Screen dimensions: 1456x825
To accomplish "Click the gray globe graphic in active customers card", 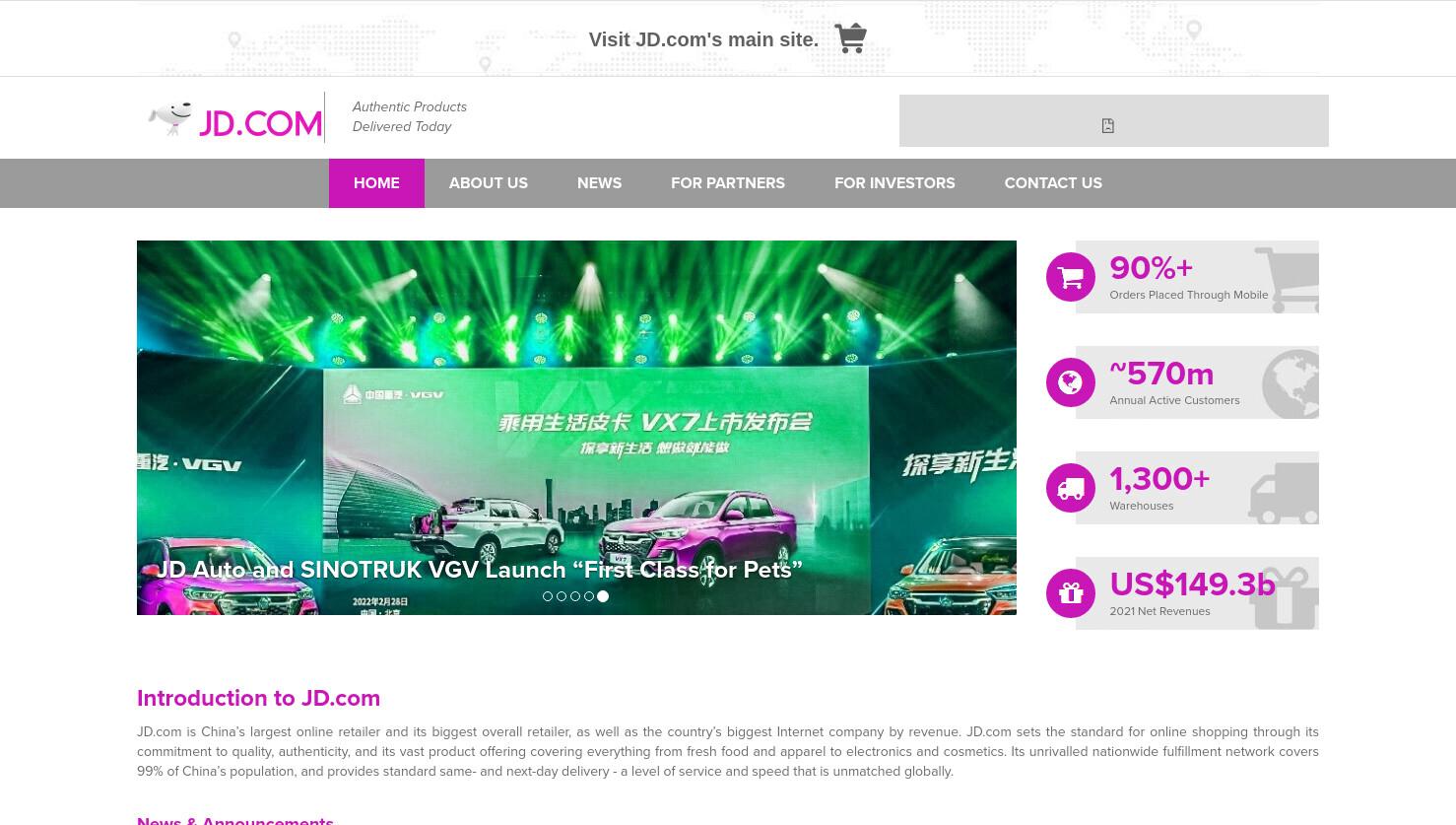I will pos(1291,384).
